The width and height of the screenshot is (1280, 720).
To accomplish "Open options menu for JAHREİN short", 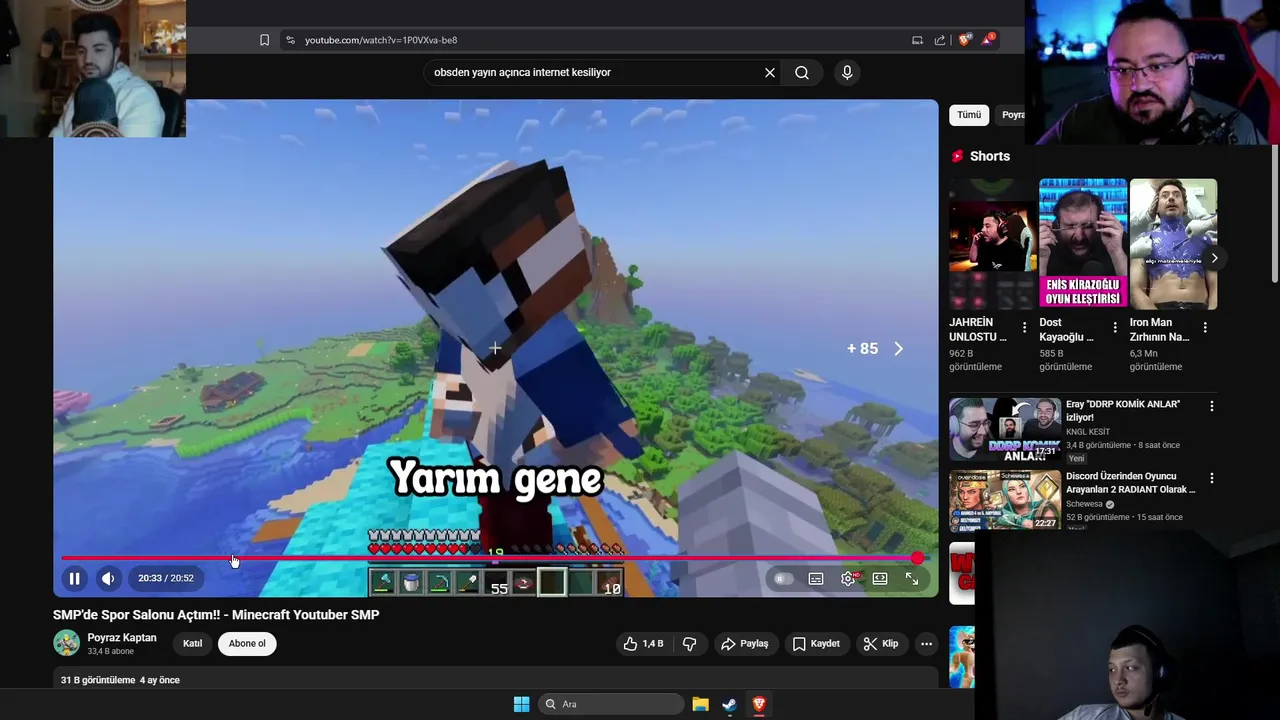I will (1024, 328).
